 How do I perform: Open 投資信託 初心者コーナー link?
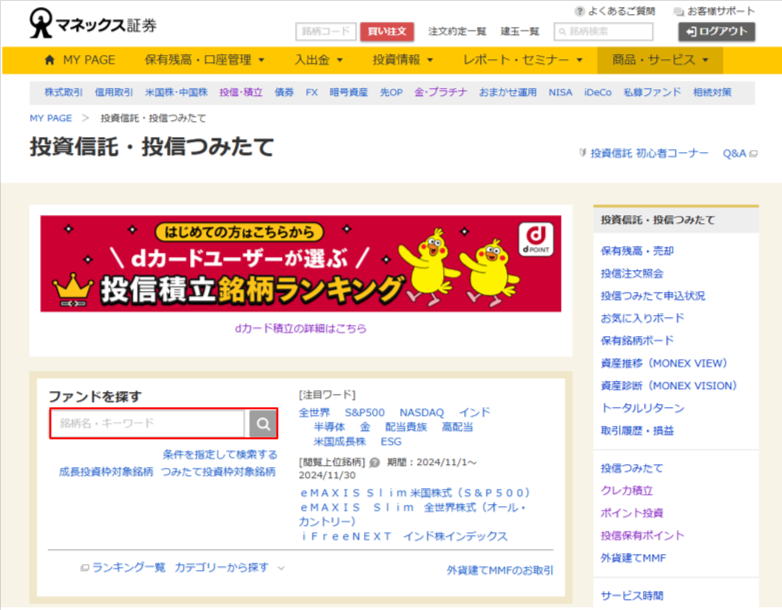[x=649, y=154]
